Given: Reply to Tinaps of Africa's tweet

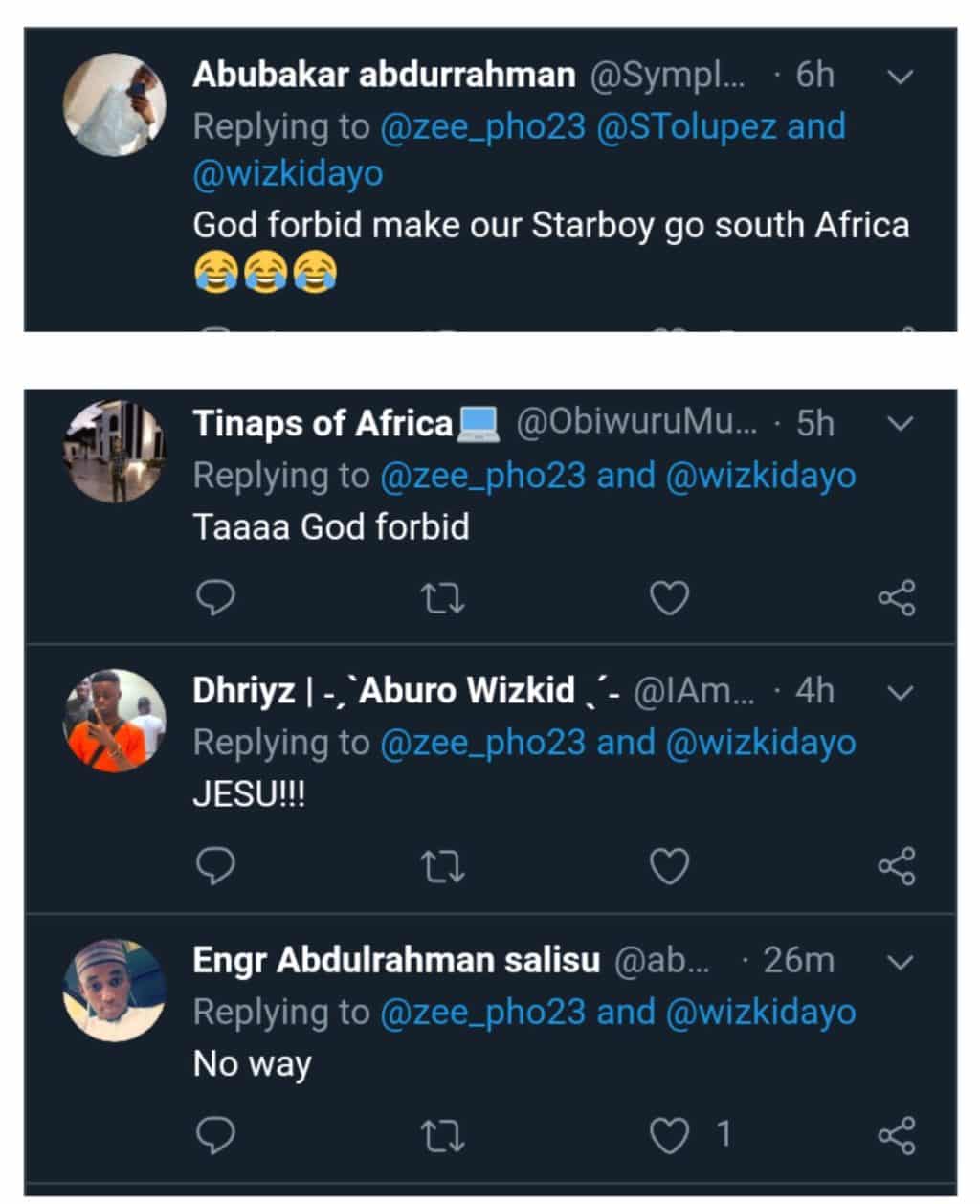Looking at the screenshot, I should 215,598.
